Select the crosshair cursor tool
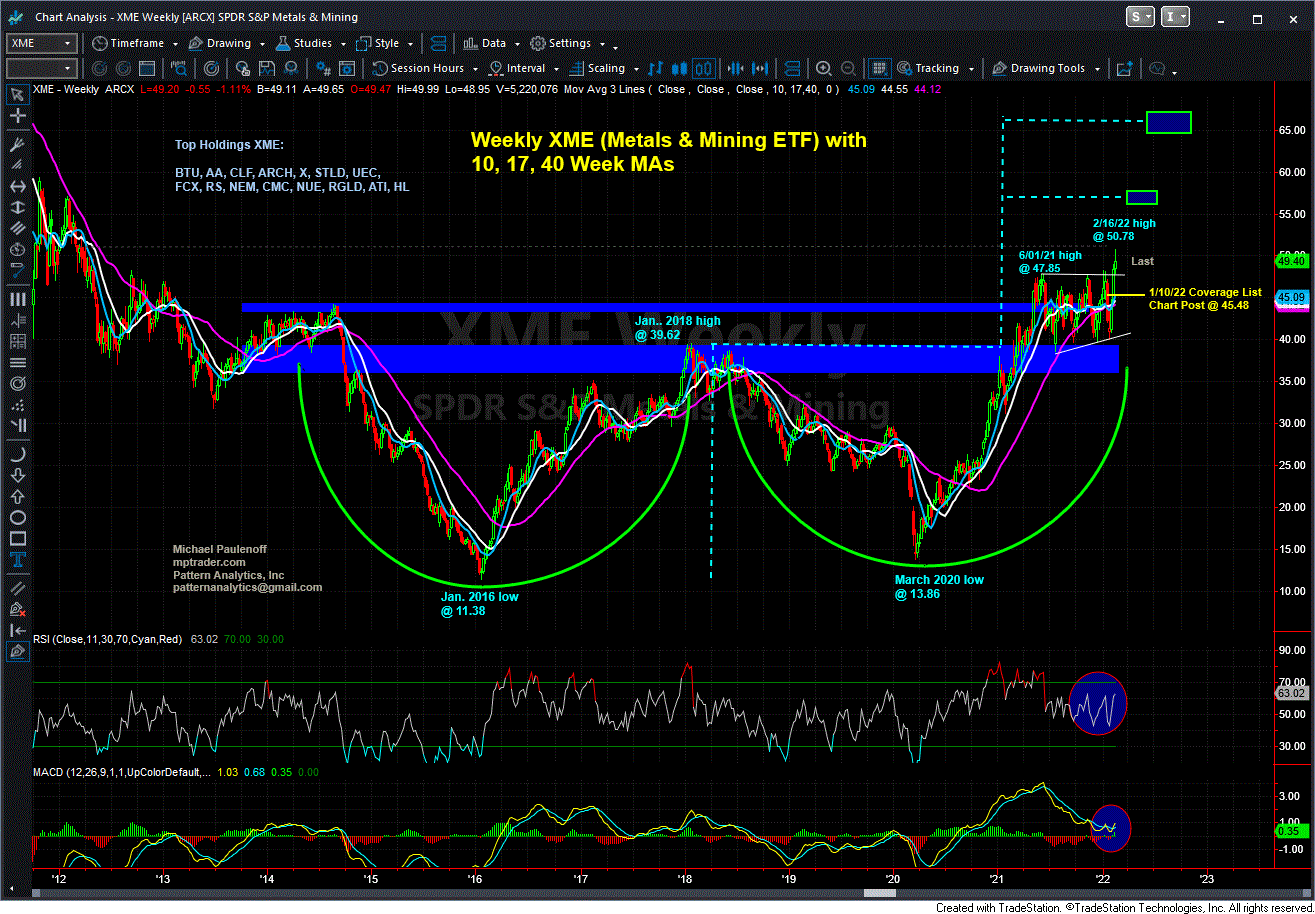Screen dimensions: 1315x914 pos(18,116)
